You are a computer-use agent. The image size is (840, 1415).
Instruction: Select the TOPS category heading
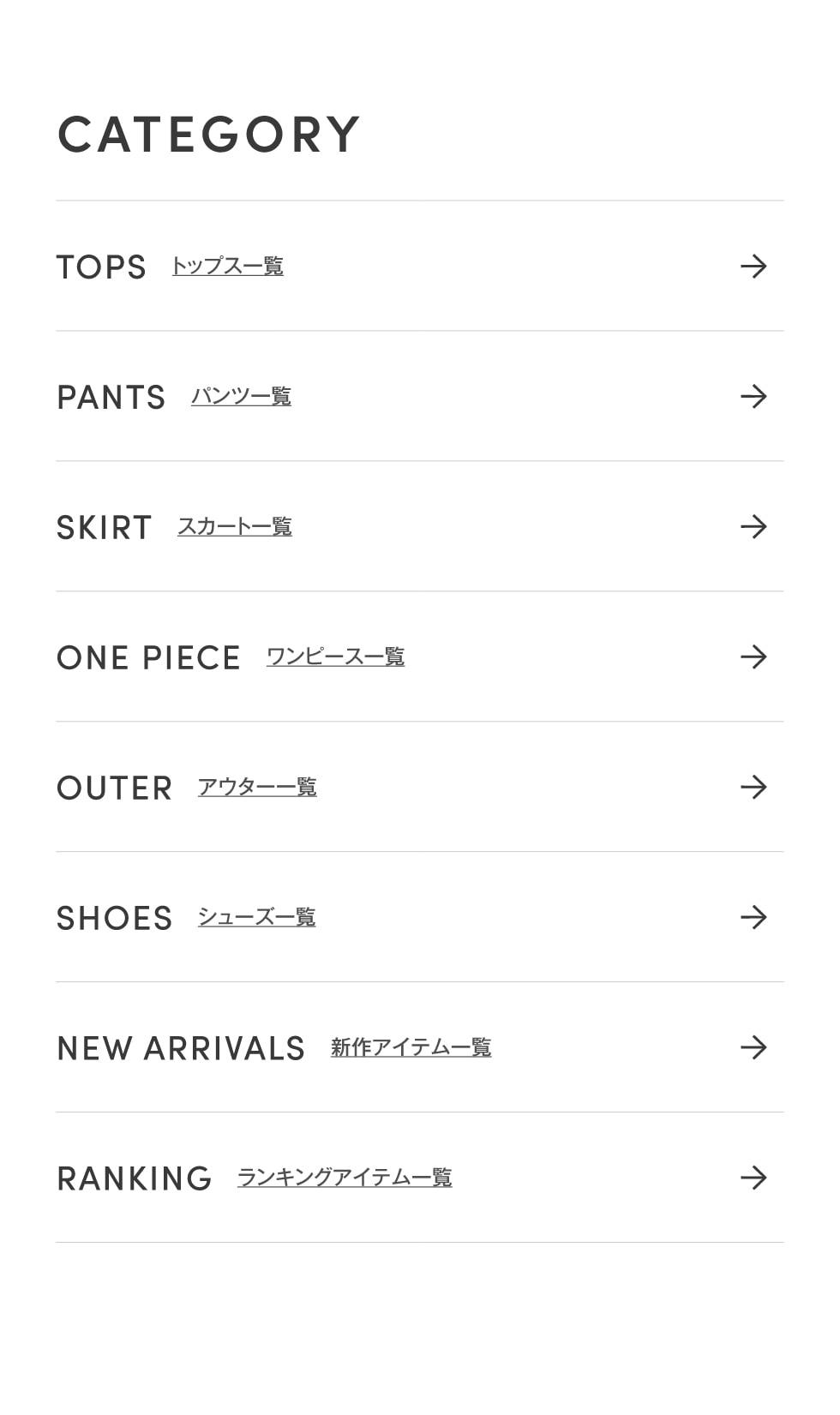101,267
